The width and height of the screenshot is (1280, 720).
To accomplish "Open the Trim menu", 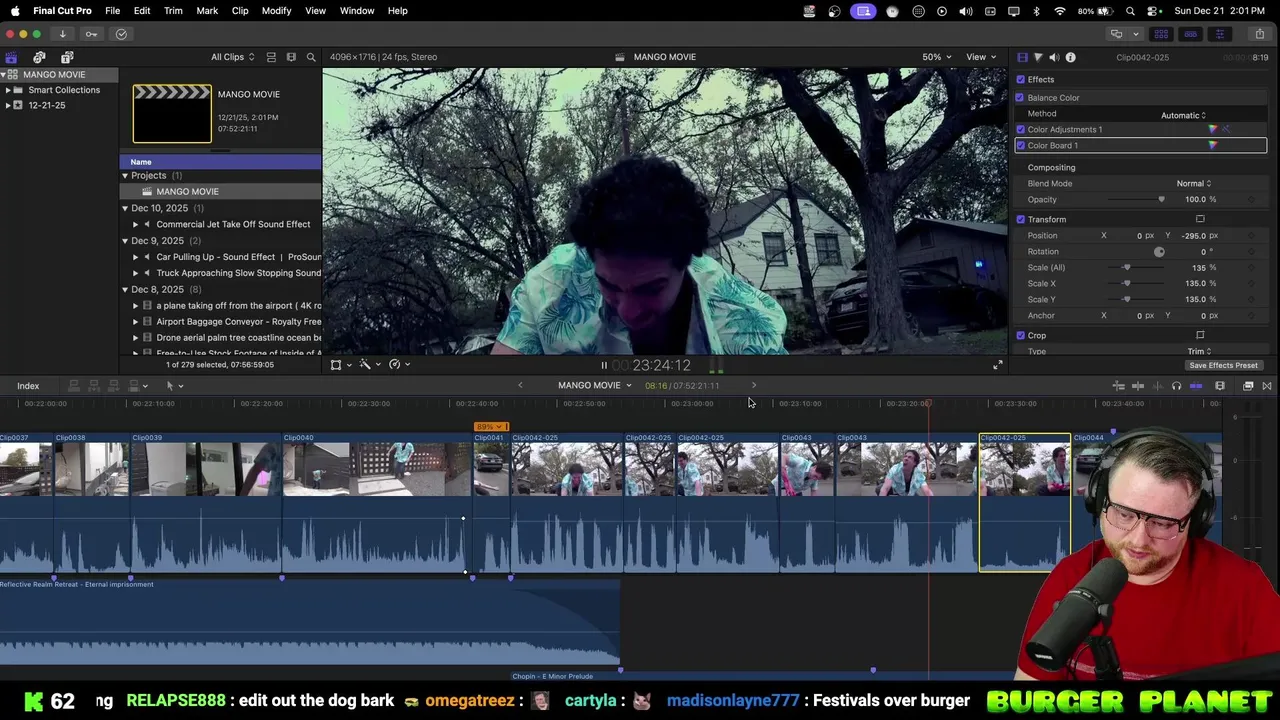I will coord(173,10).
